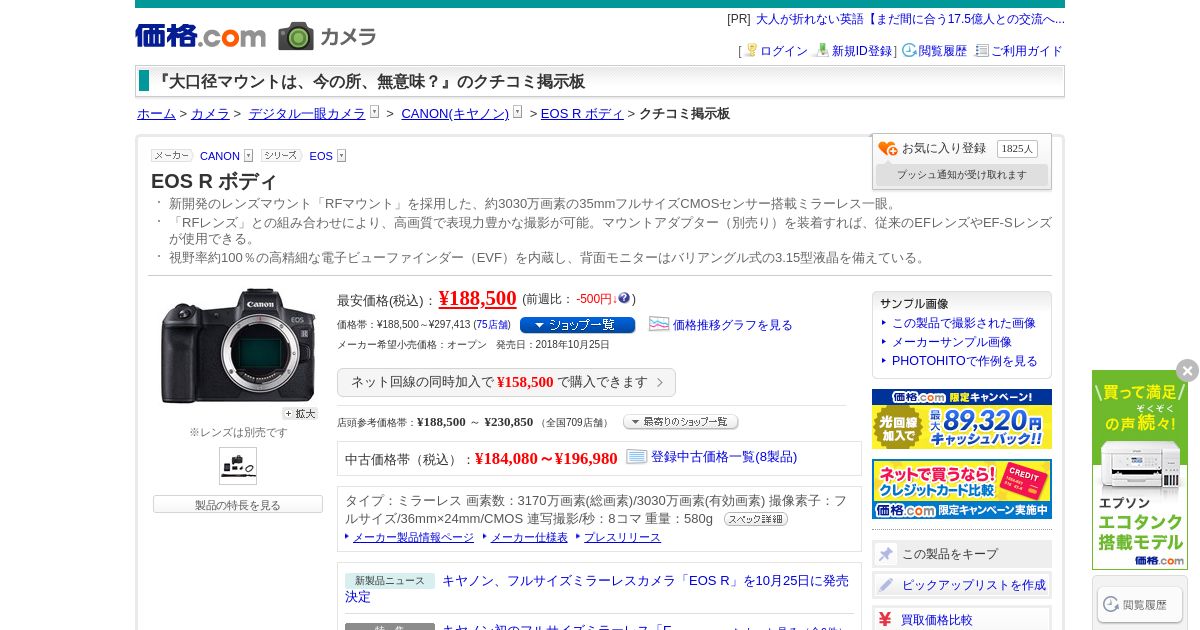Open the CANON maker dropdown arrow
Screen dimensions: 1200x630
coord(248,156)
